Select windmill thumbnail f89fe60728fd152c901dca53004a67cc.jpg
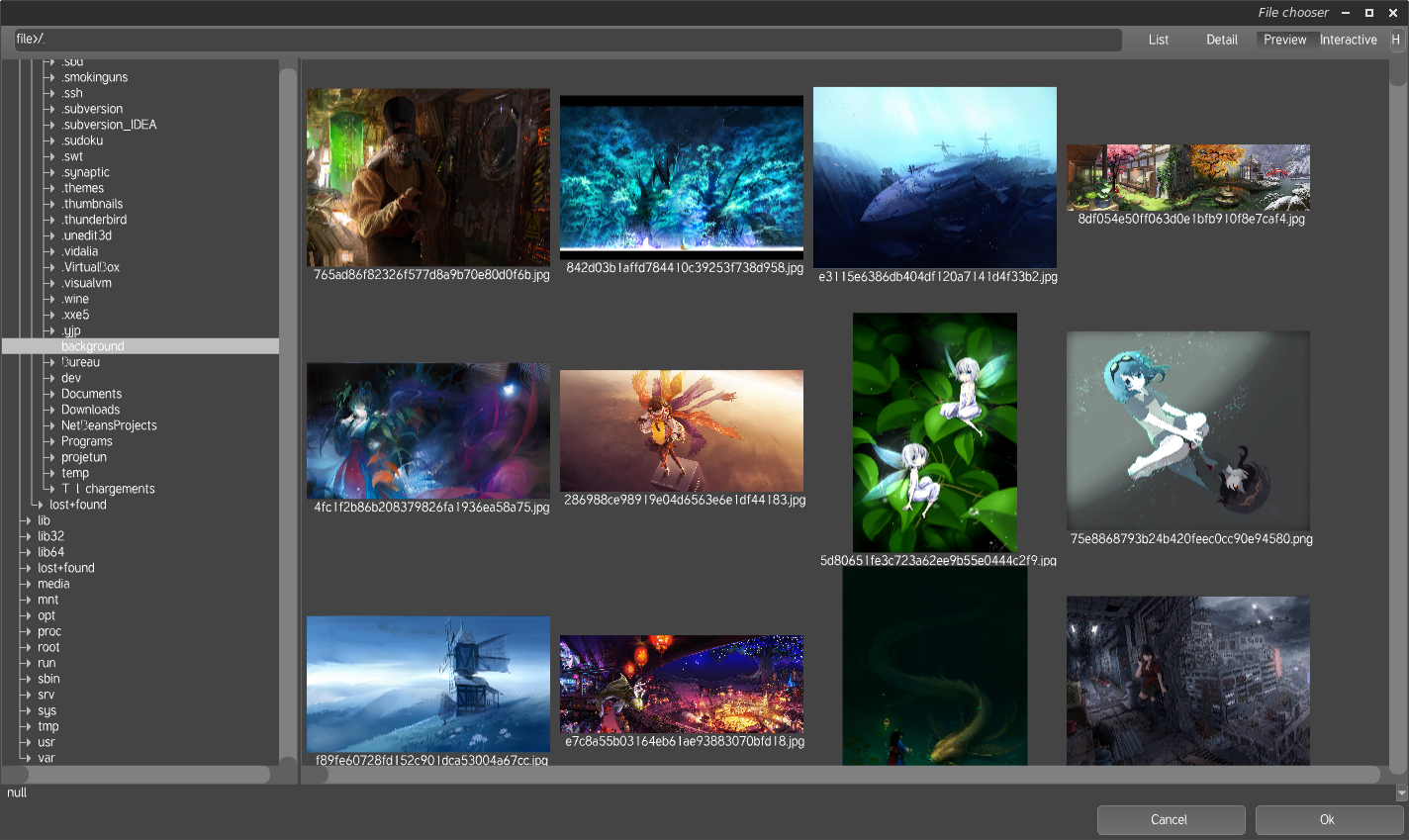 tap(428, 684)
